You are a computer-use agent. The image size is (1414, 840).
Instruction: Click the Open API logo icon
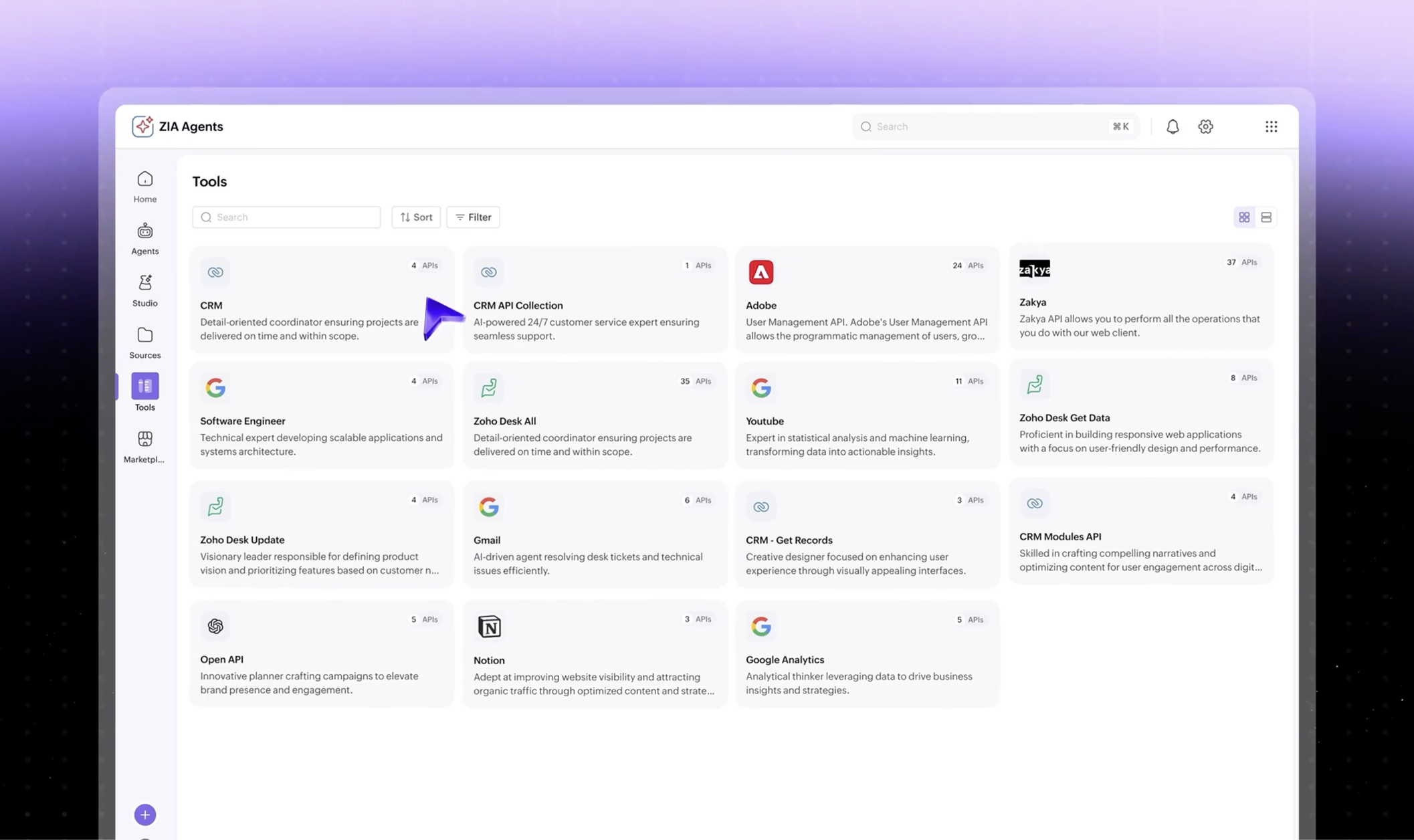point(215,626)
